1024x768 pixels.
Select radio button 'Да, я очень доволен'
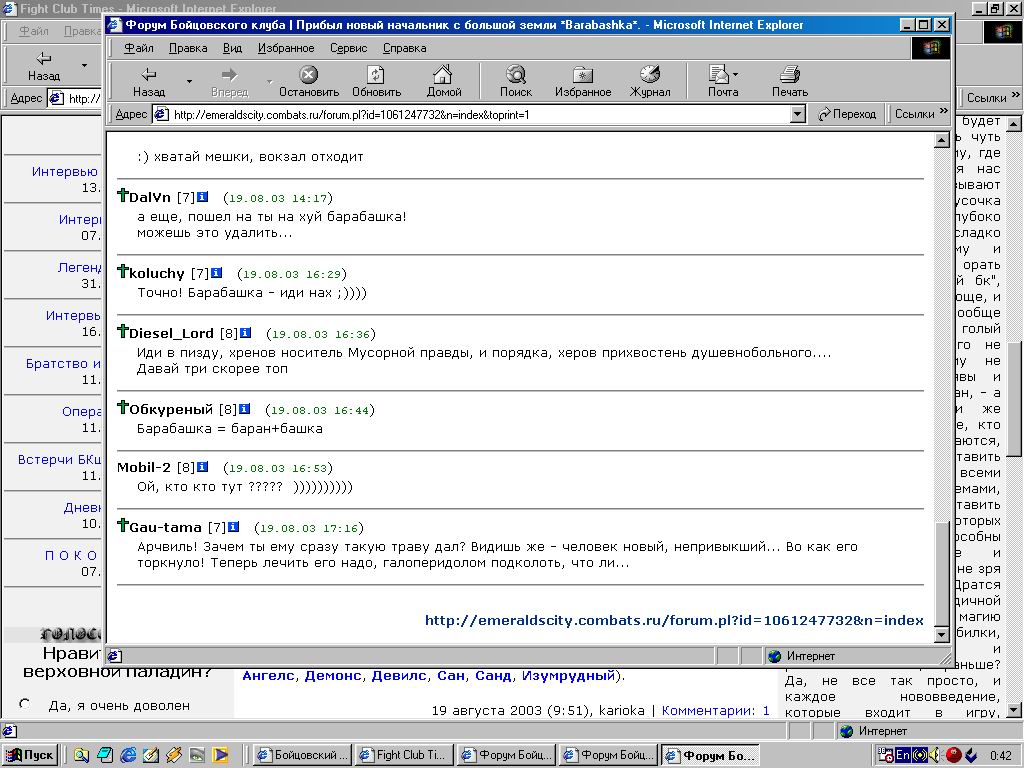[x=25, y=704]
